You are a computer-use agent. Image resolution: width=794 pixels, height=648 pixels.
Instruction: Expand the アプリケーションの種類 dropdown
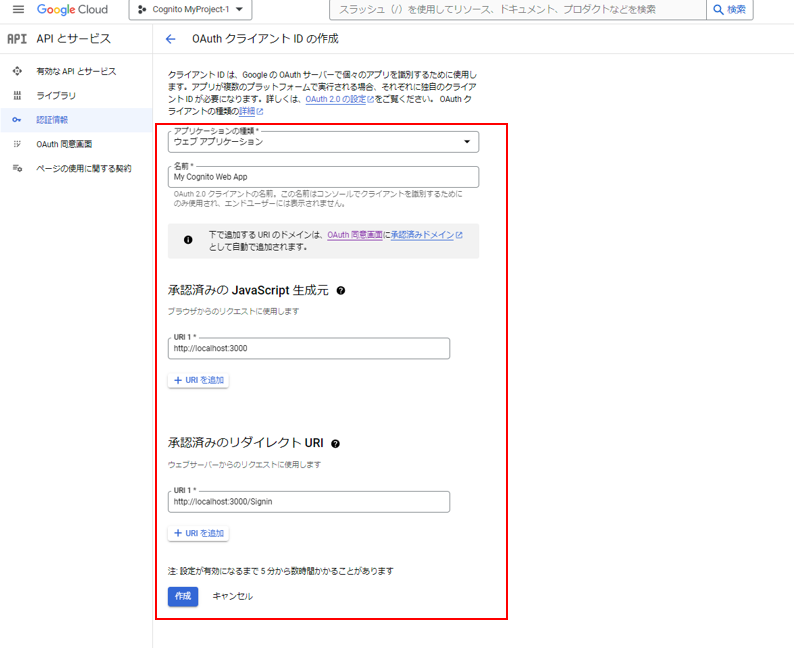point(323,142)
